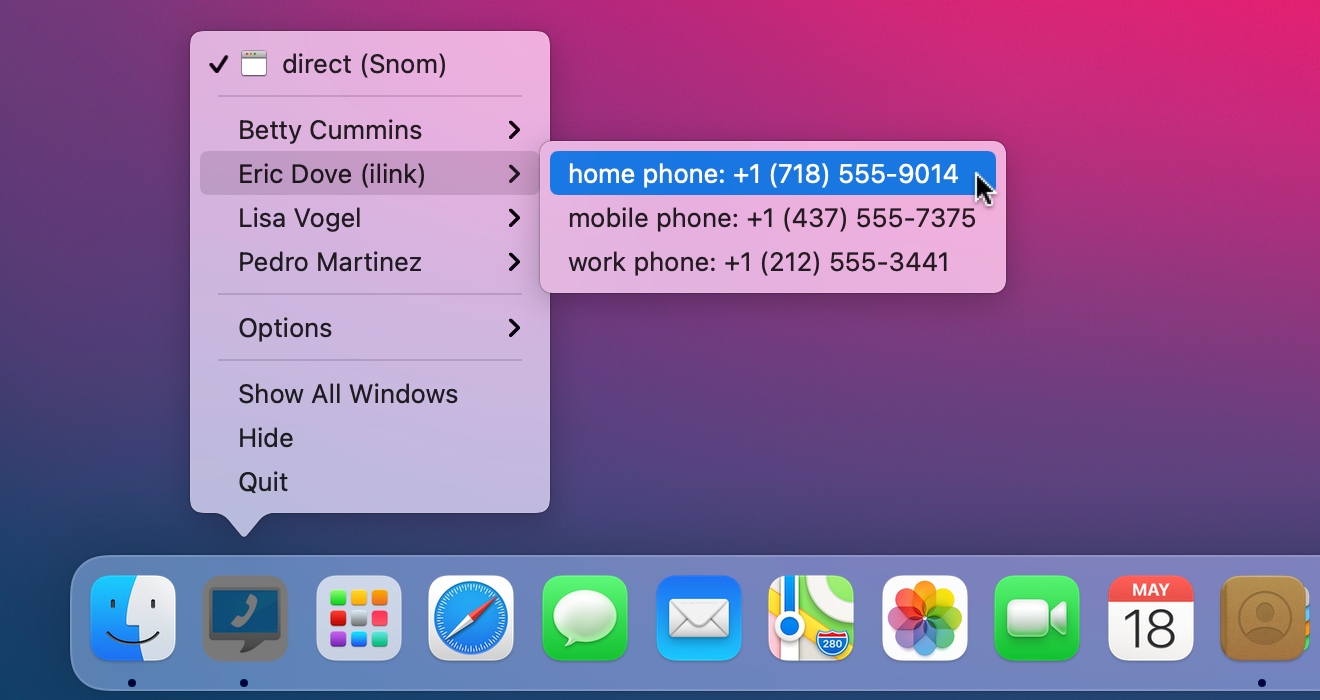Start FaceTime from the Dock
This screenshot has width=1320, height=700.
point(1037,618)
